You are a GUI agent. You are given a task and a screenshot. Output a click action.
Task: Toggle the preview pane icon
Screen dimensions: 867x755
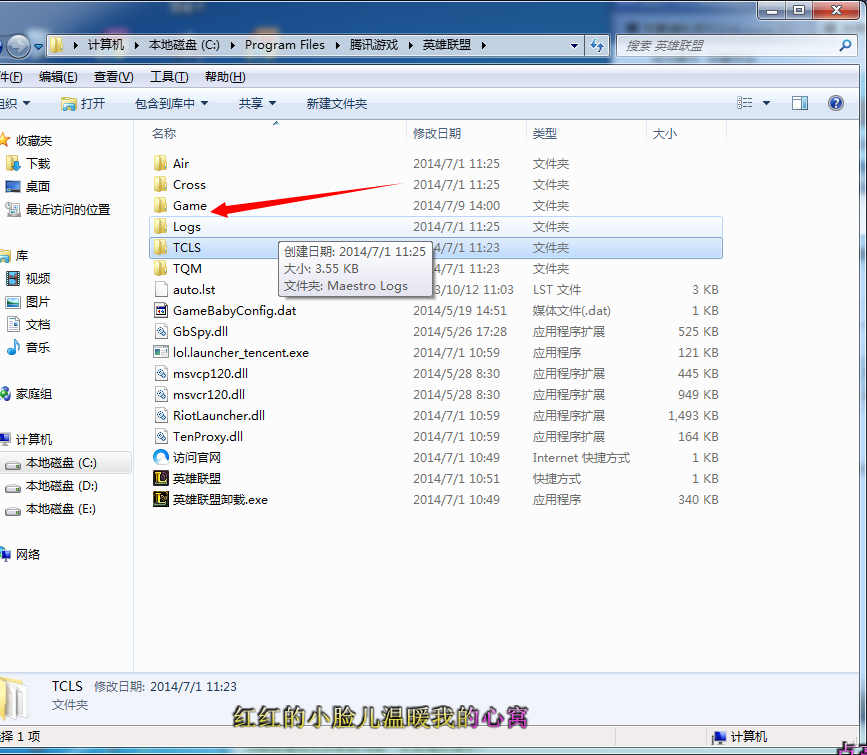[x=800, y=103]
